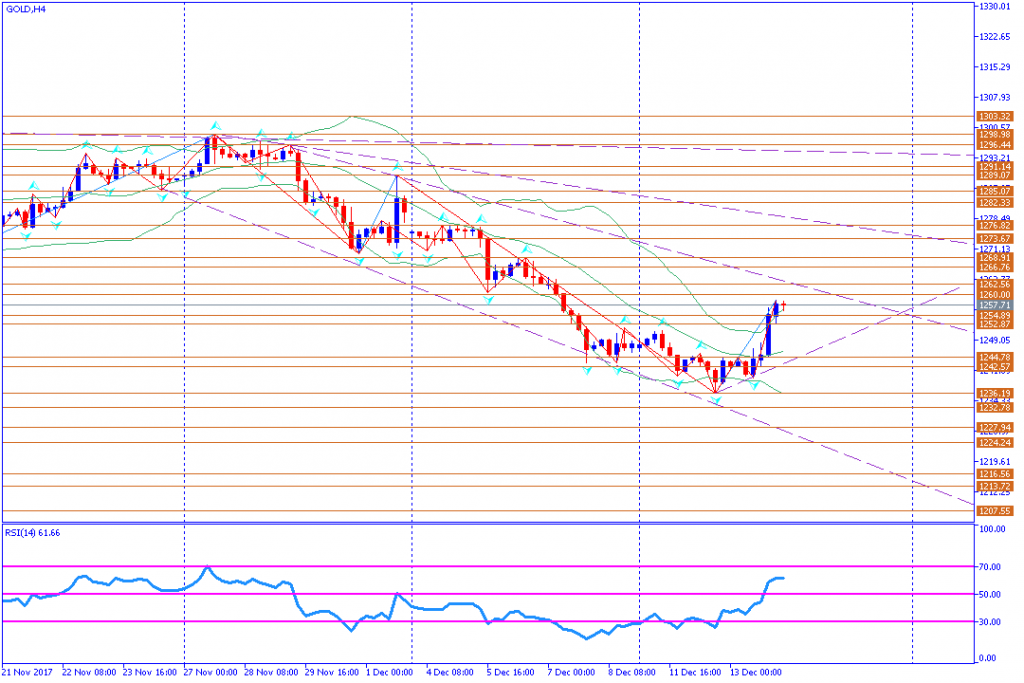Screen dimensions: 1024x683
Task: Select the 1276.82 horizontal level tag
Action: [995, 226]
